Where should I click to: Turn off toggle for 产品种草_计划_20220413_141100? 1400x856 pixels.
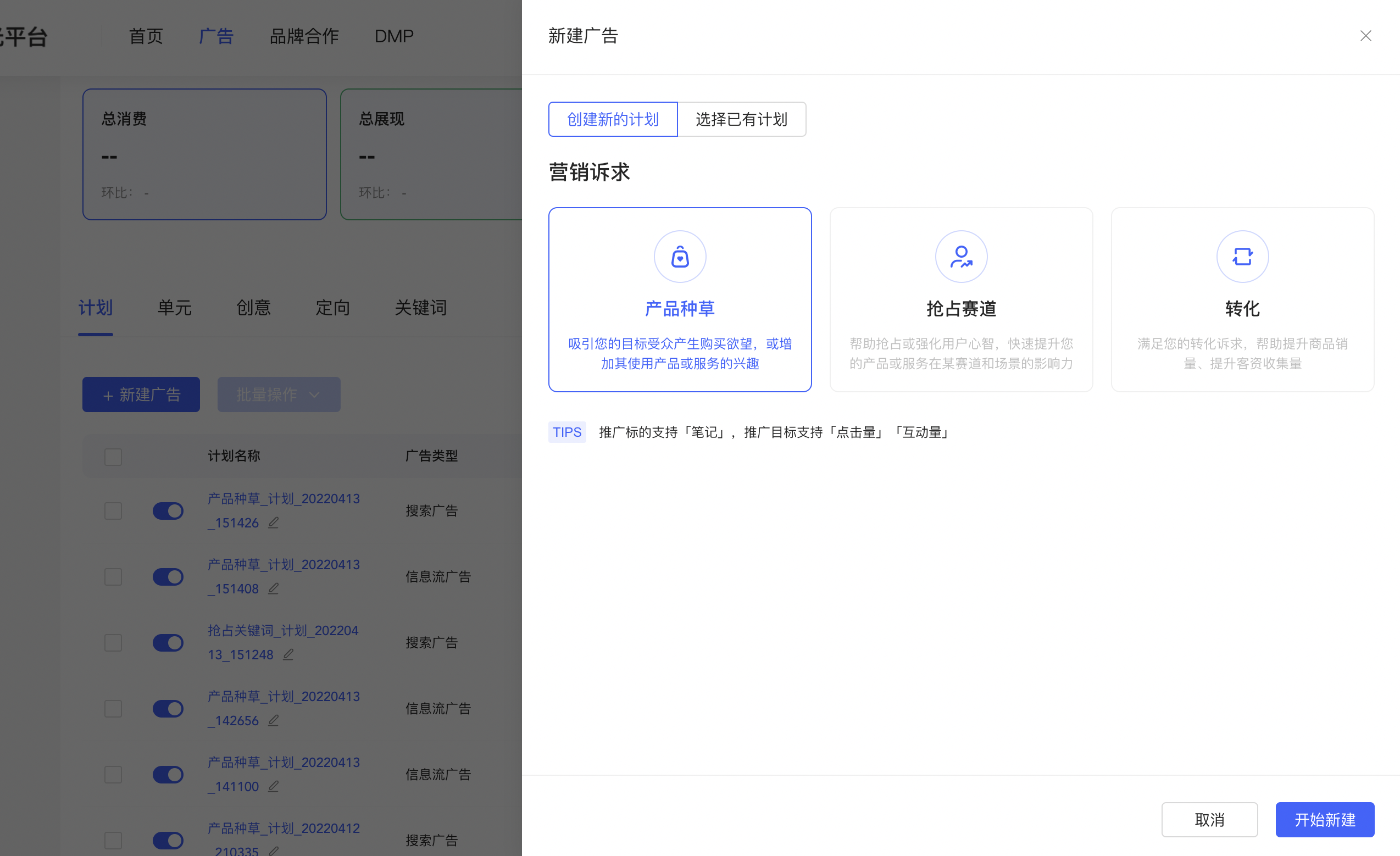[168, 774]
